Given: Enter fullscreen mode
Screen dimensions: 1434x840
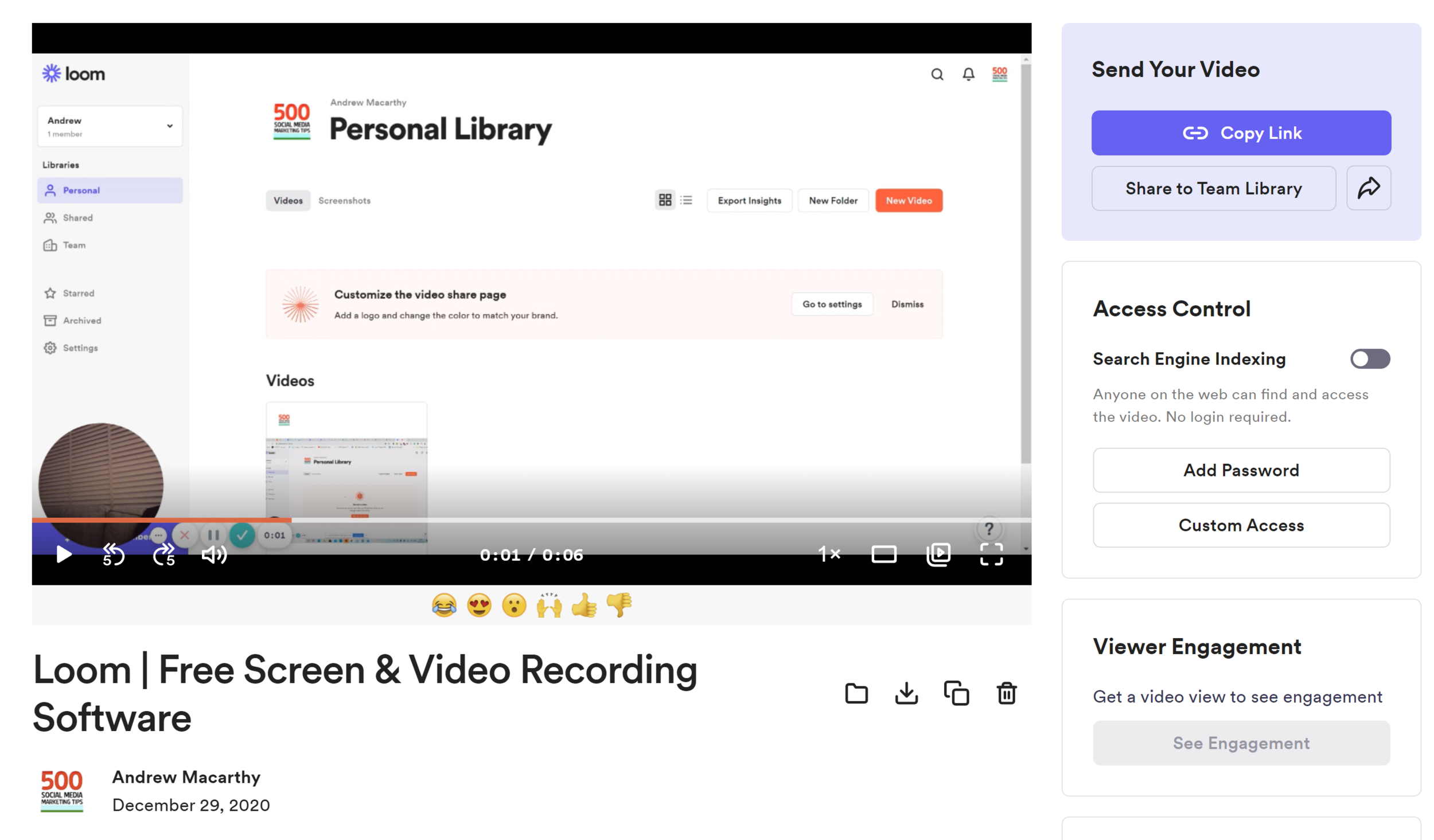Looking at the screenshot, I should tap(991, 554).
